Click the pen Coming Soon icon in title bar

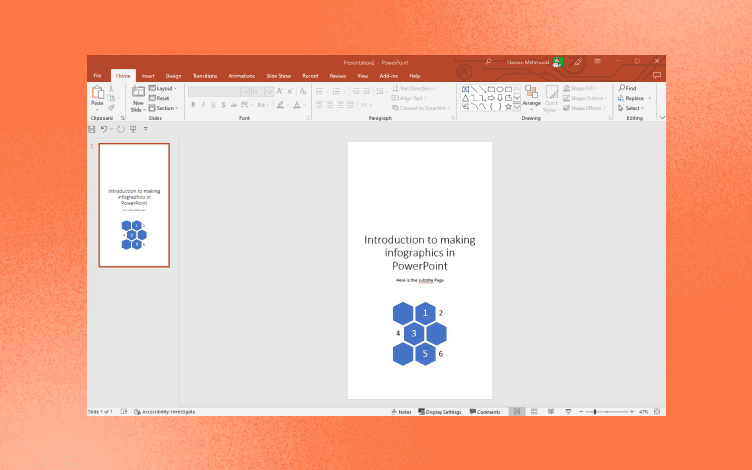(x=578, y=62)
